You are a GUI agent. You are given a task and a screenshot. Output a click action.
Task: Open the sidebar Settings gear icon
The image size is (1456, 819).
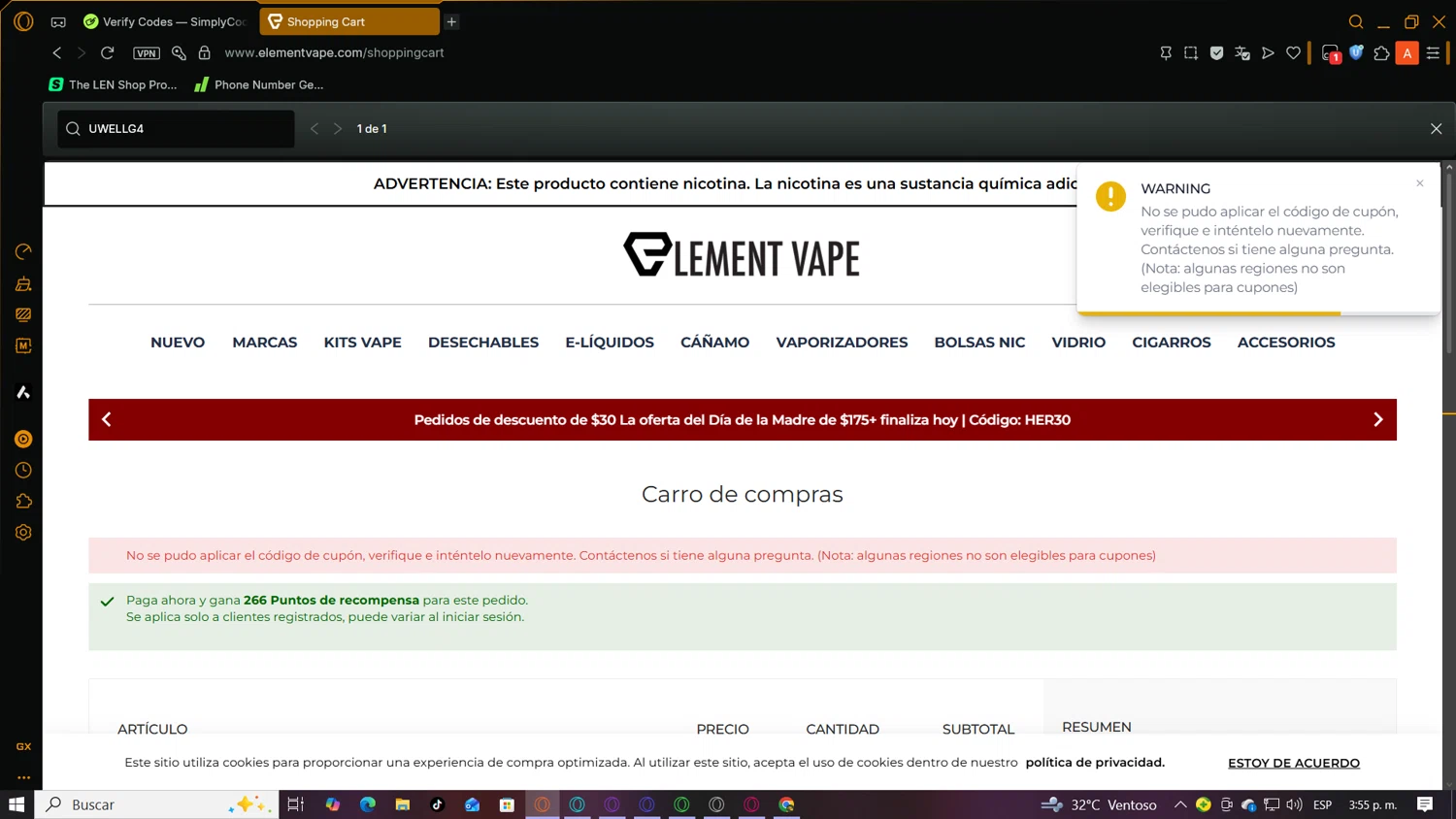[x=23, y=532]
